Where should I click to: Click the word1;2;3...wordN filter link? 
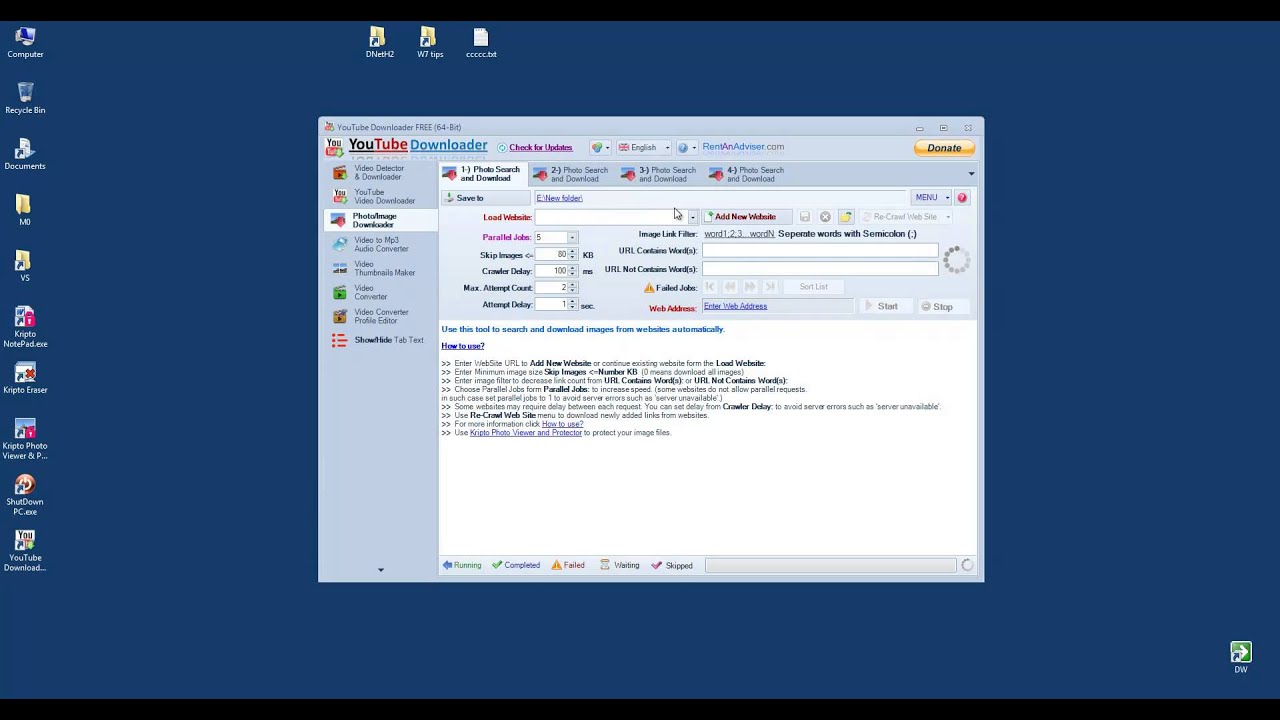pos(739,234)
